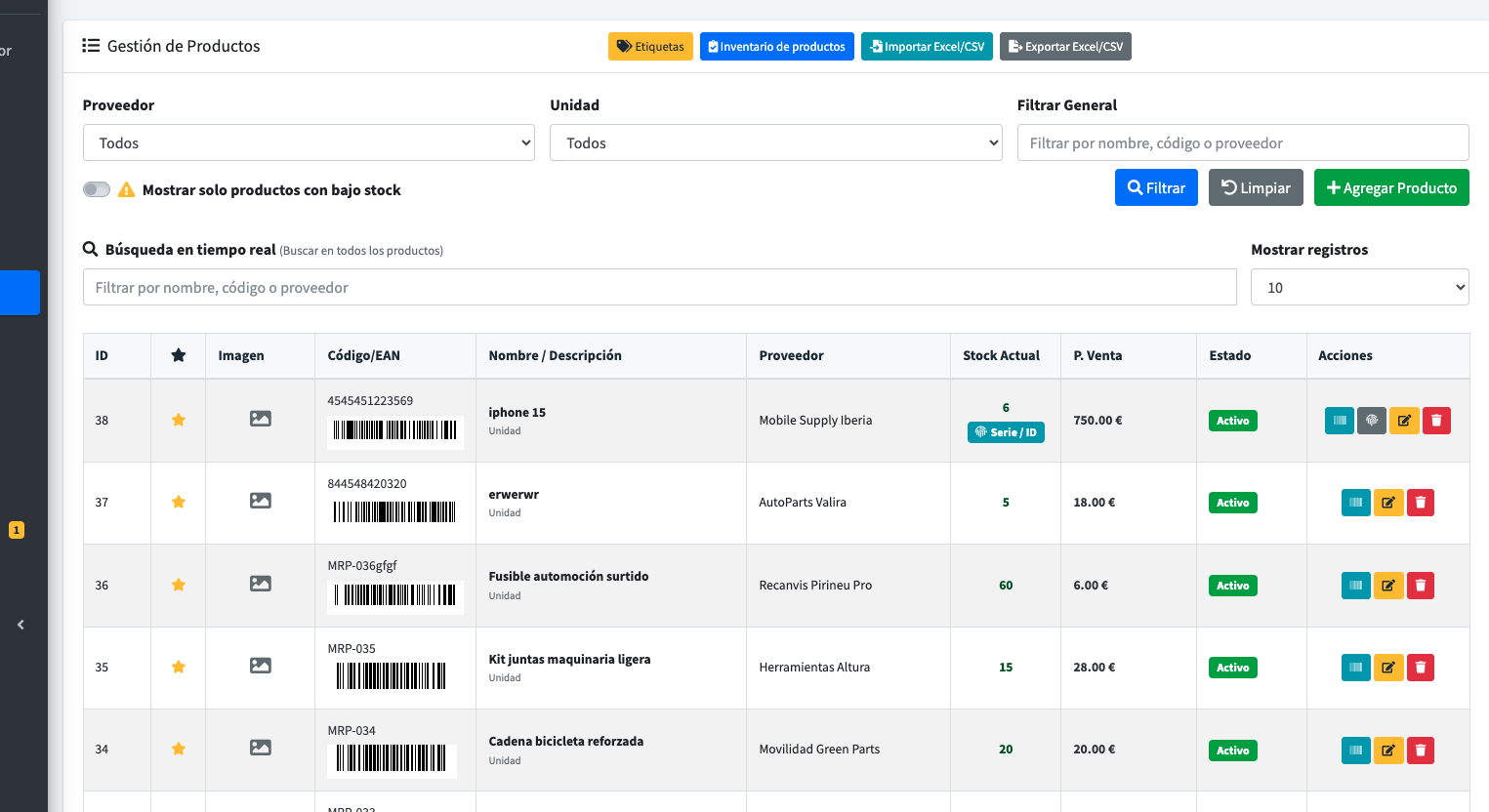1489x812 pixels.
Task: Reset filters with the Limpiar button
Action: point(1256,187)
